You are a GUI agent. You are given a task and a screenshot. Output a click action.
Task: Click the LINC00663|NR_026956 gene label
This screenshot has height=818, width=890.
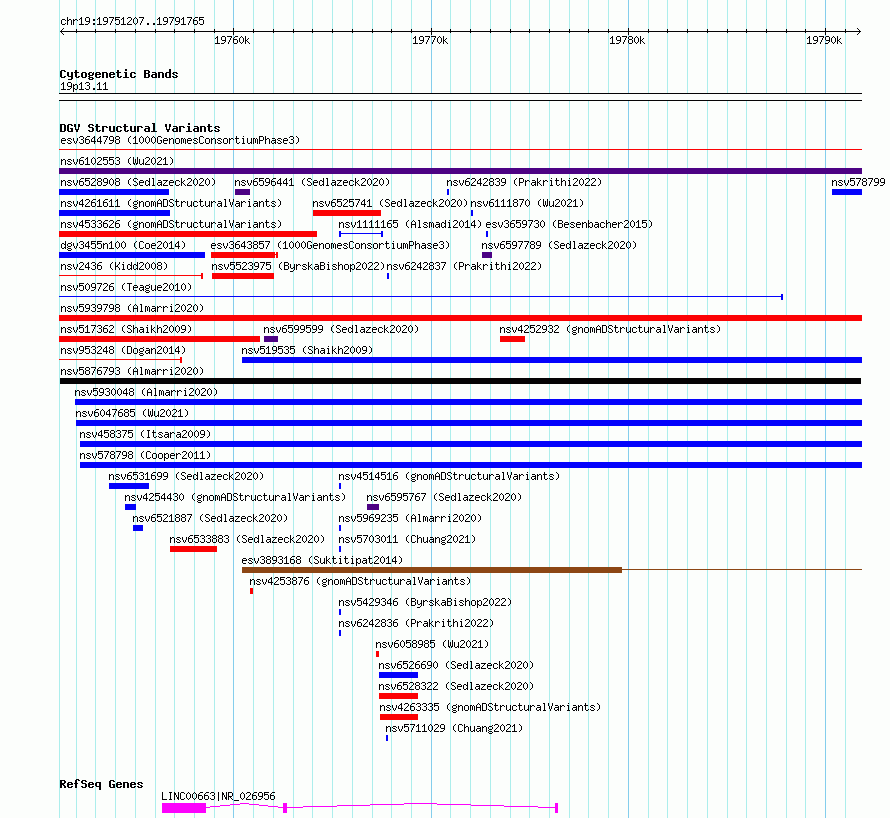tap(218, 796)
